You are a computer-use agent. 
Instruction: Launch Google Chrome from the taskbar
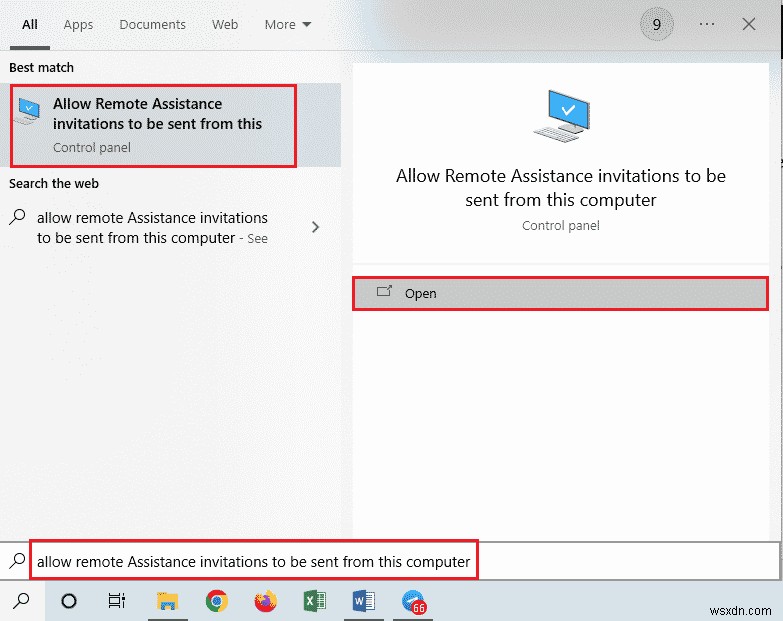coord(216,601)
